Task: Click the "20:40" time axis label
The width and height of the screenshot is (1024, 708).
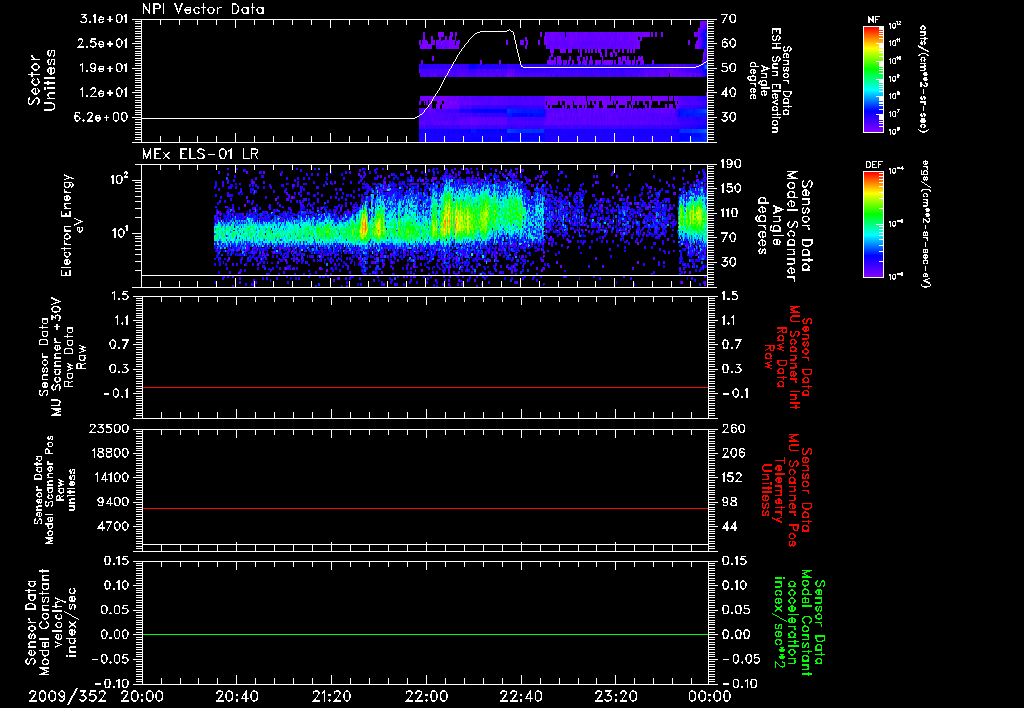Action: [236, 696]
